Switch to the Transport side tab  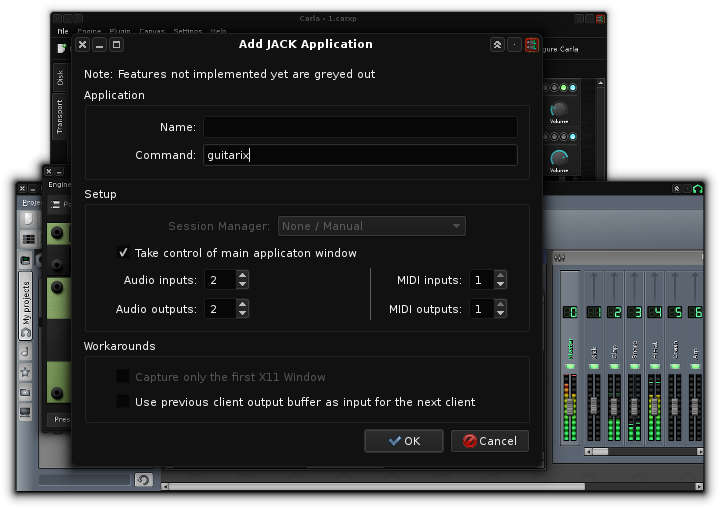pyautogui.click(x=59, y=116)
